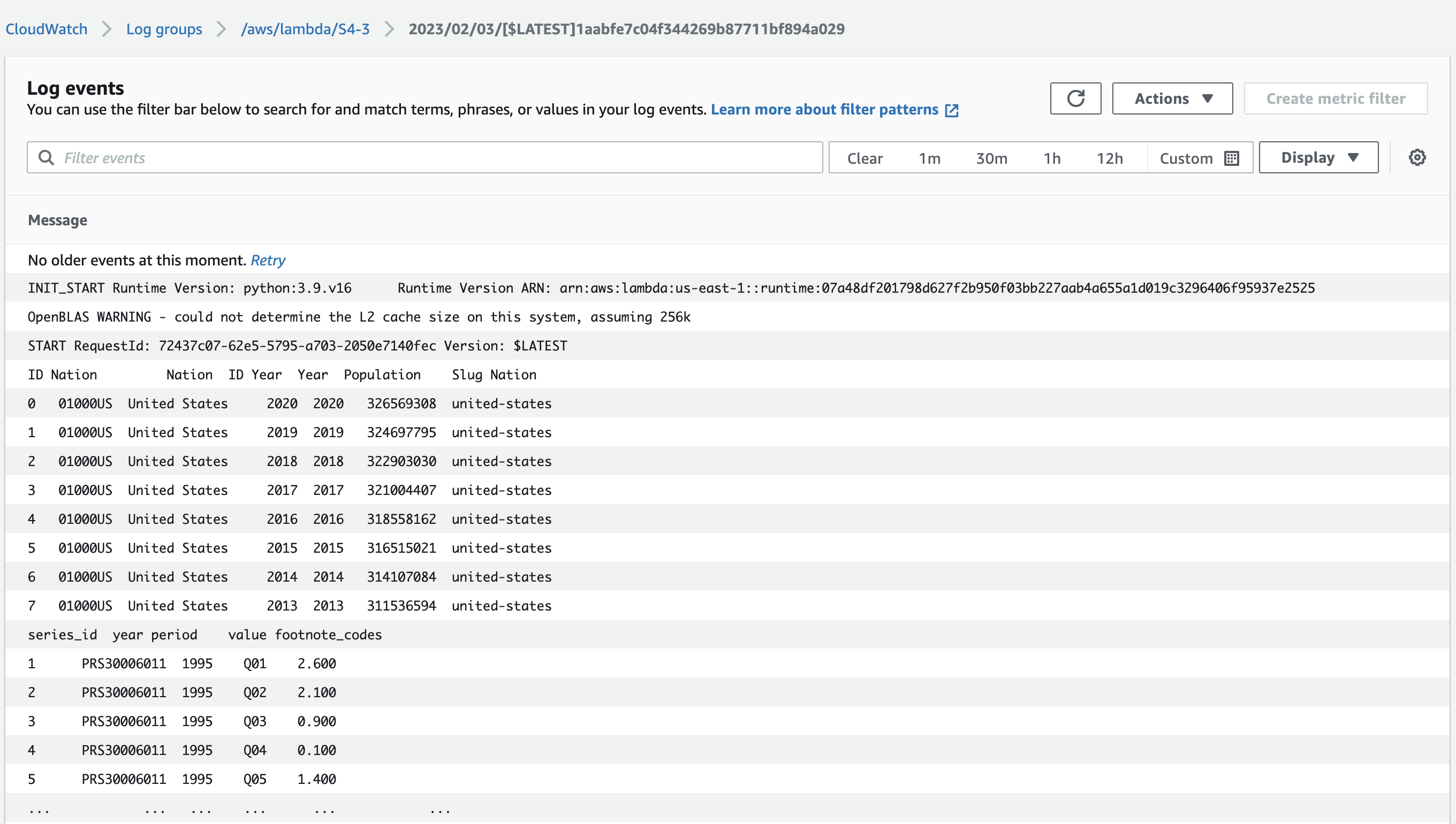Choose the 1h time range
Screen dimensions: 1456x824
(1051, 158)
